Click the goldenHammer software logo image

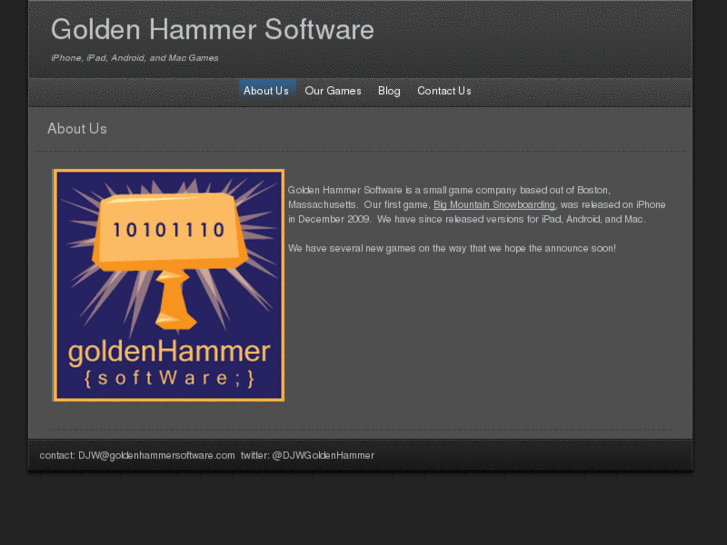point(169,285)
